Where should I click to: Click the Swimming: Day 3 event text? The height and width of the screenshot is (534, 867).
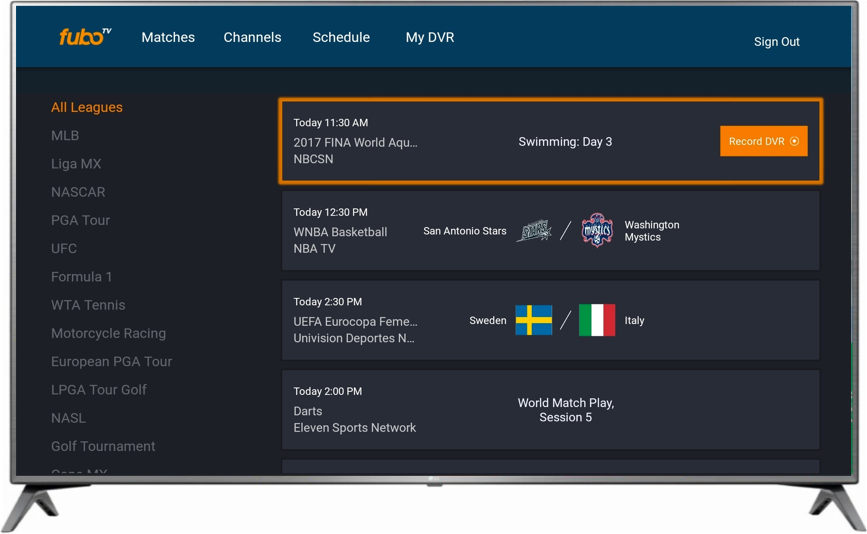pyautogui.click(x=565, y=142)
